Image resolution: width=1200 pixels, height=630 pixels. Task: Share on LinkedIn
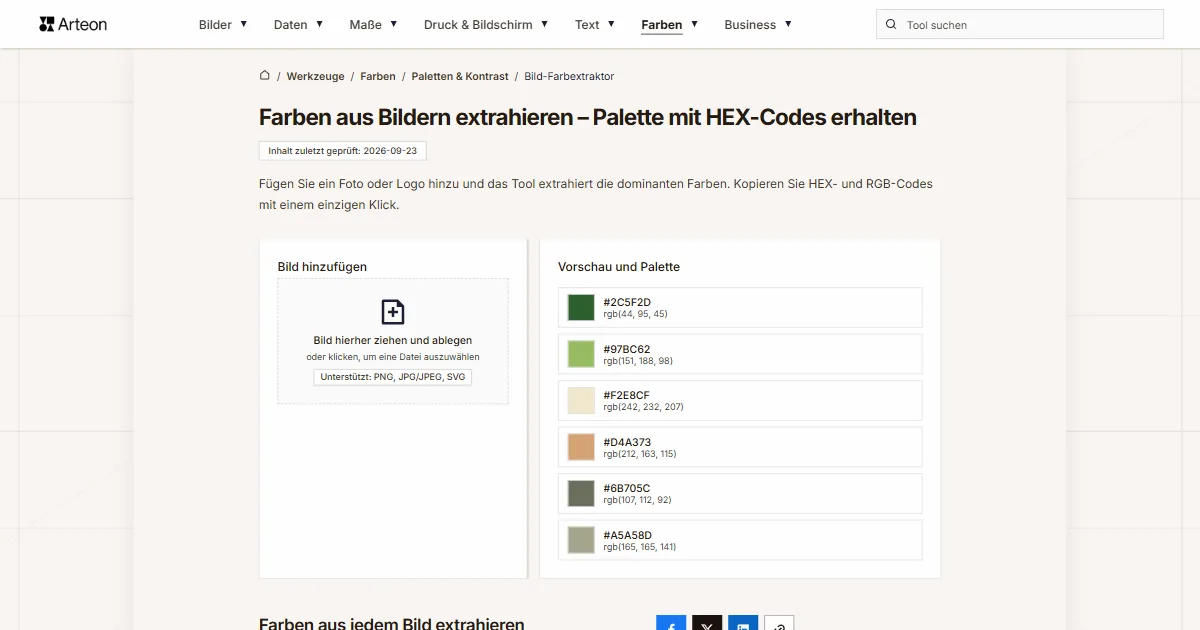click(x=743, y=622)
